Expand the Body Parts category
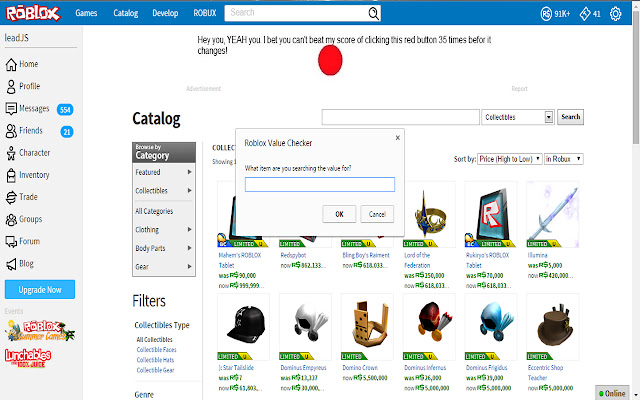This screenshot has height=400, width=640. (164, 248)
